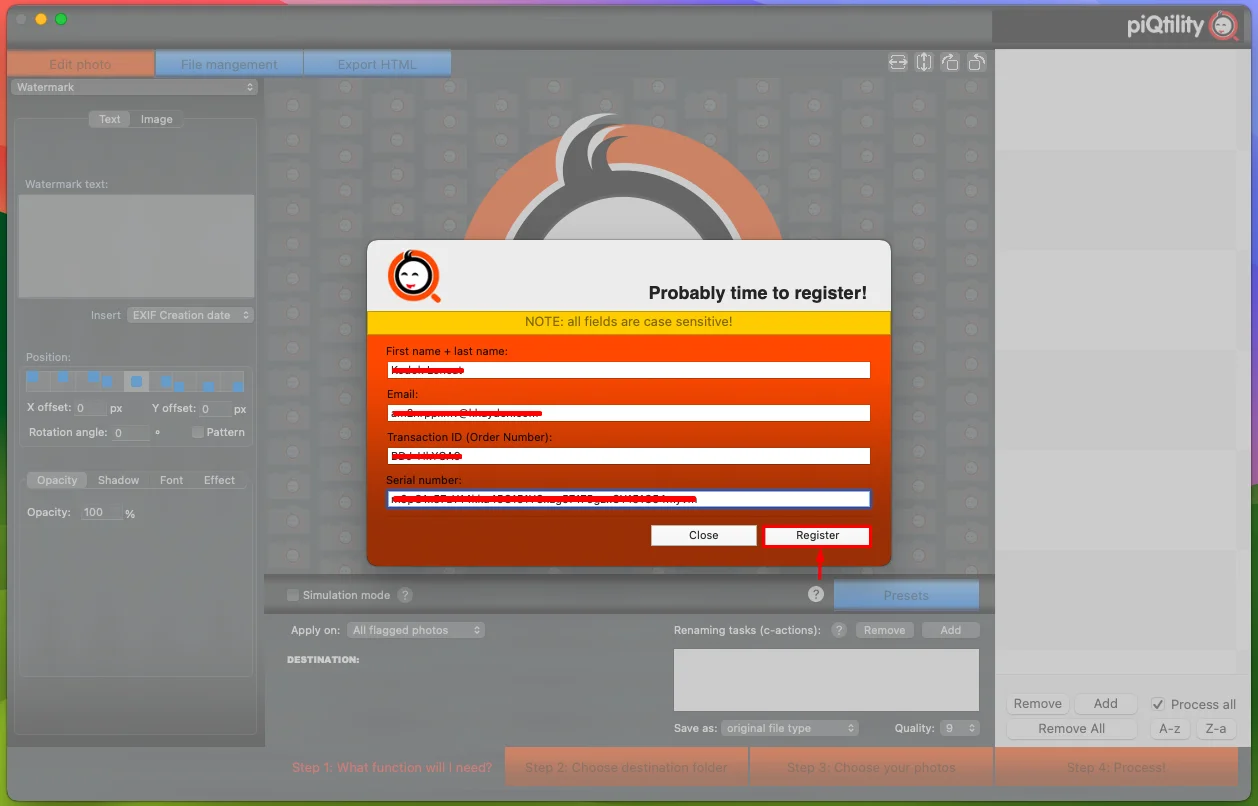Image resolution: width=1258 pixels, height=806 pixels.
Task: Click help icon next to Simulation mode
Action: pyautogui.click(x=405, y=595)
